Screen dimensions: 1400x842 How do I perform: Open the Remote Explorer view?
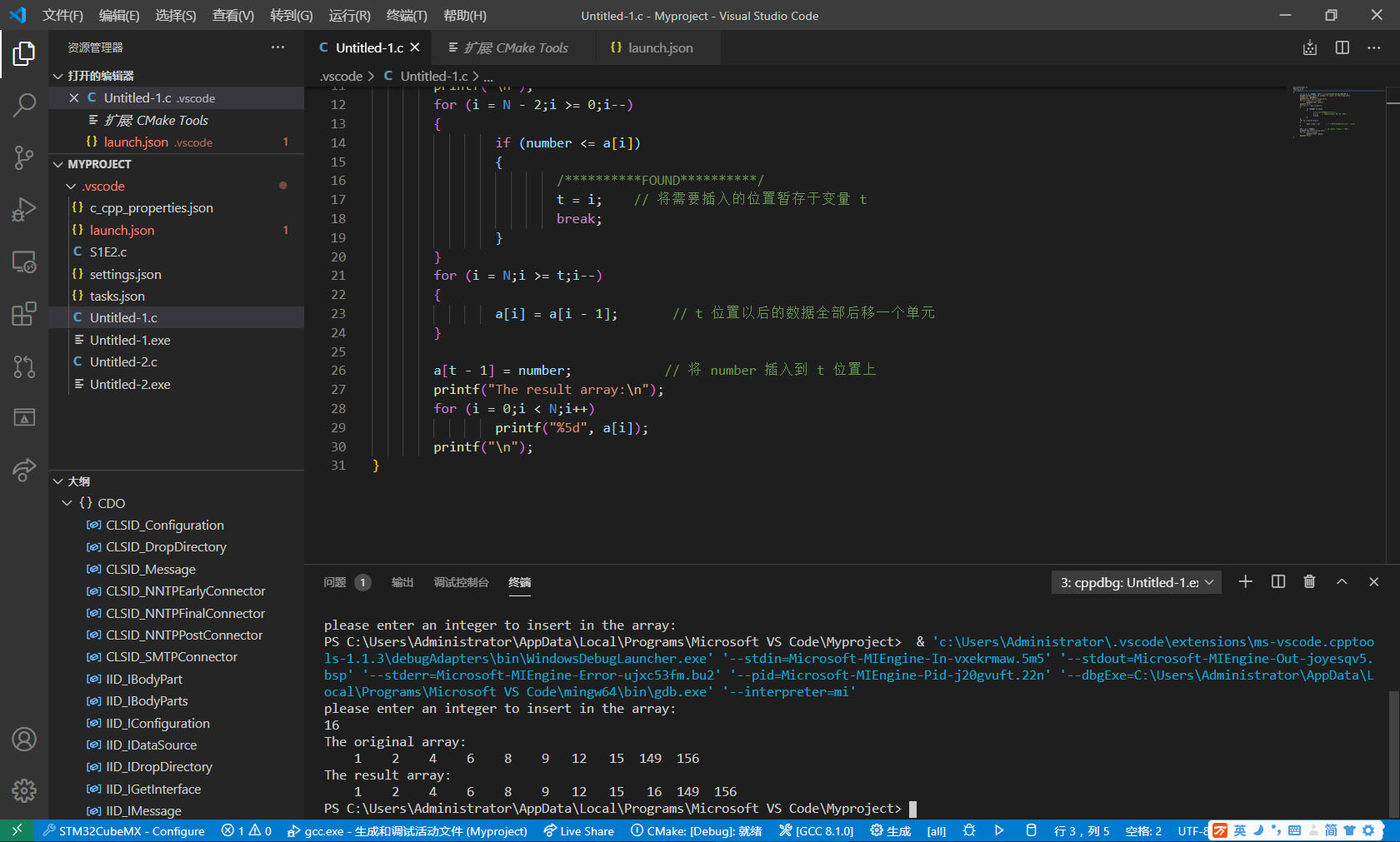coord(24,262)
